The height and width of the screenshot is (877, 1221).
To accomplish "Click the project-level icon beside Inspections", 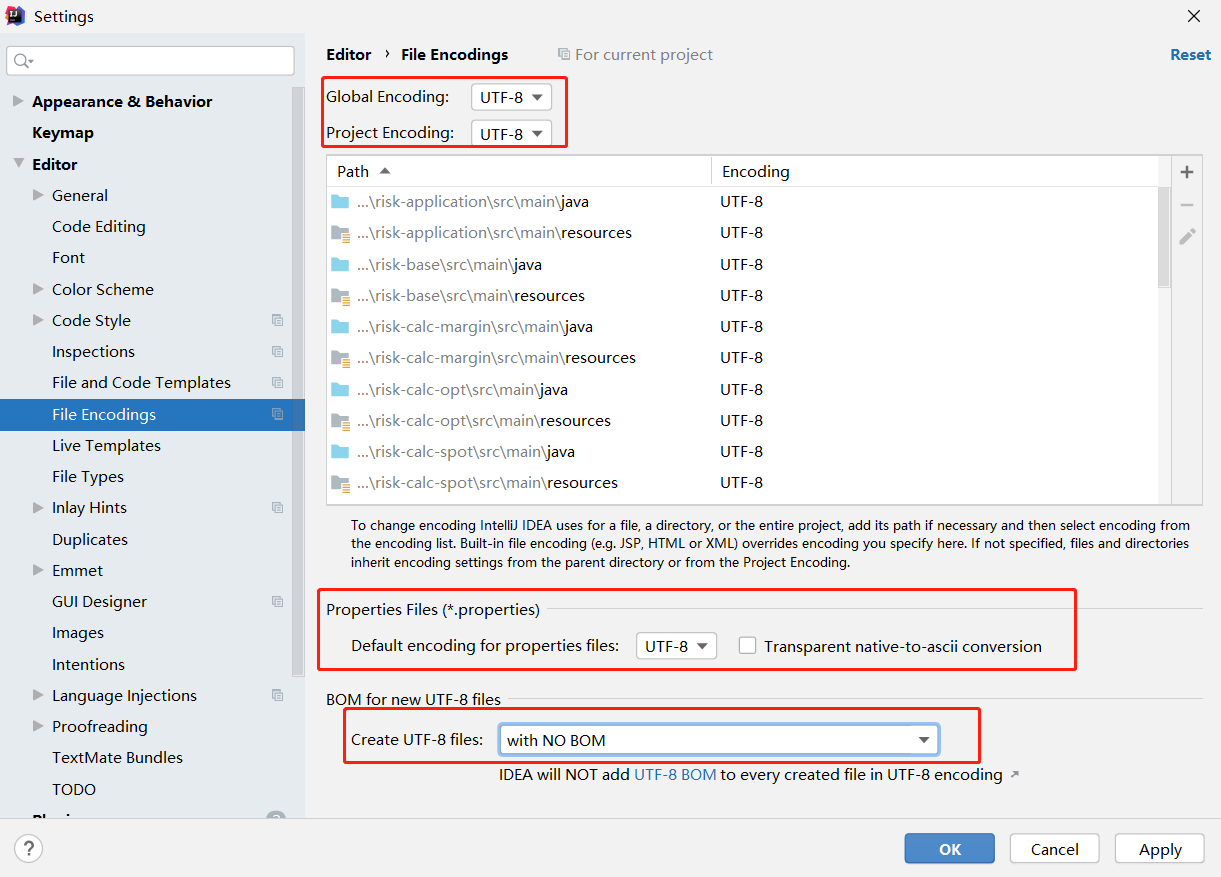I will (277, 352).
